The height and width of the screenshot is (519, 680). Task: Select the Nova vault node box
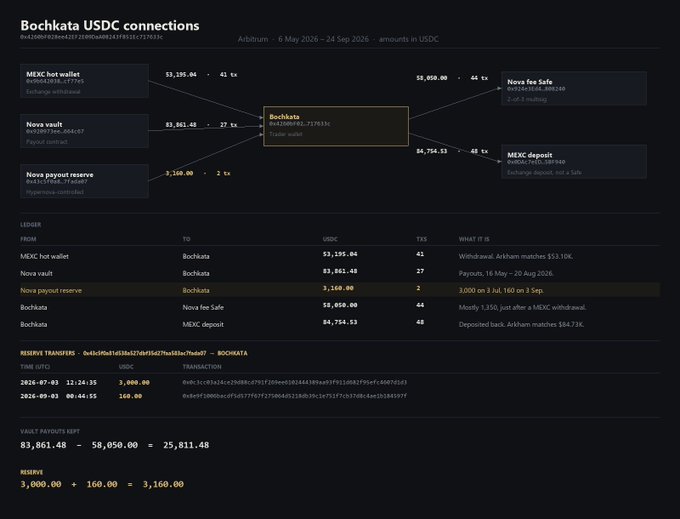point(84,131)
